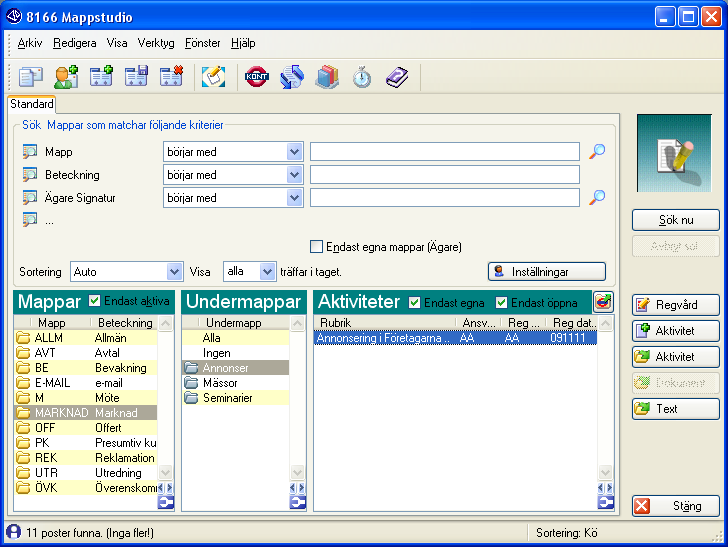Click the Beteckning column header in Mappar
Screen dimensions: 728x547
point(124,323)
